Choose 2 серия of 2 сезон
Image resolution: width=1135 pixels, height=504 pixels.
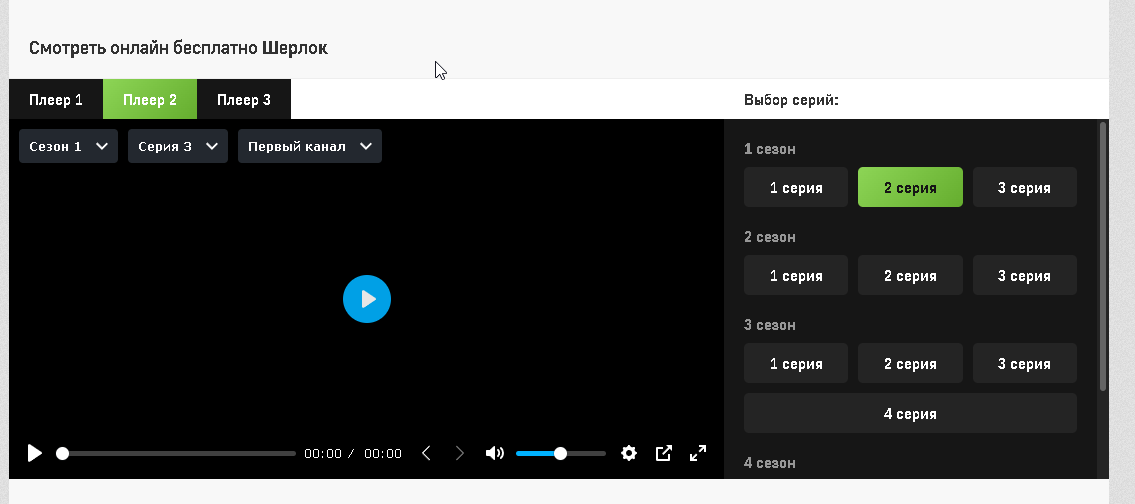click(x=910, y=275)
